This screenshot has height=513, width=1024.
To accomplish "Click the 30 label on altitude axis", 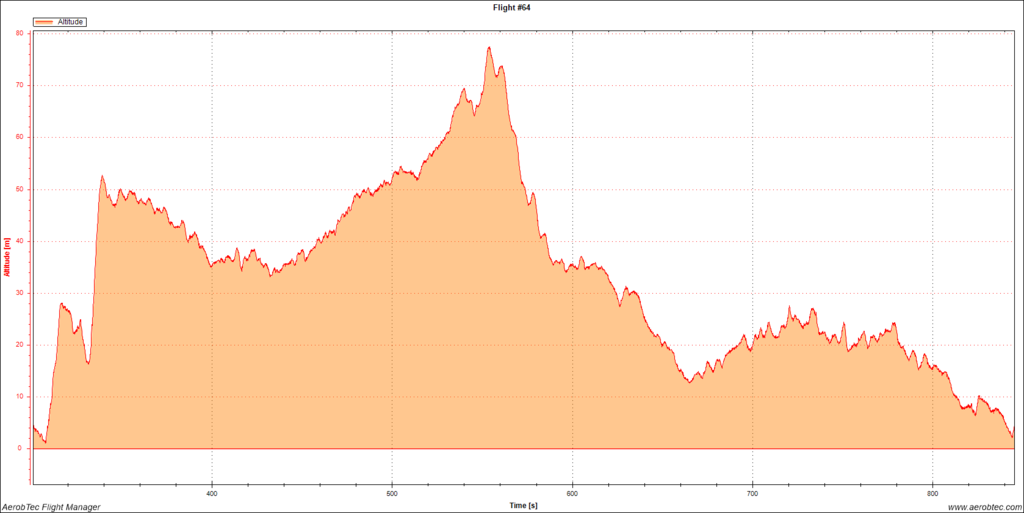I will (20, 293).
